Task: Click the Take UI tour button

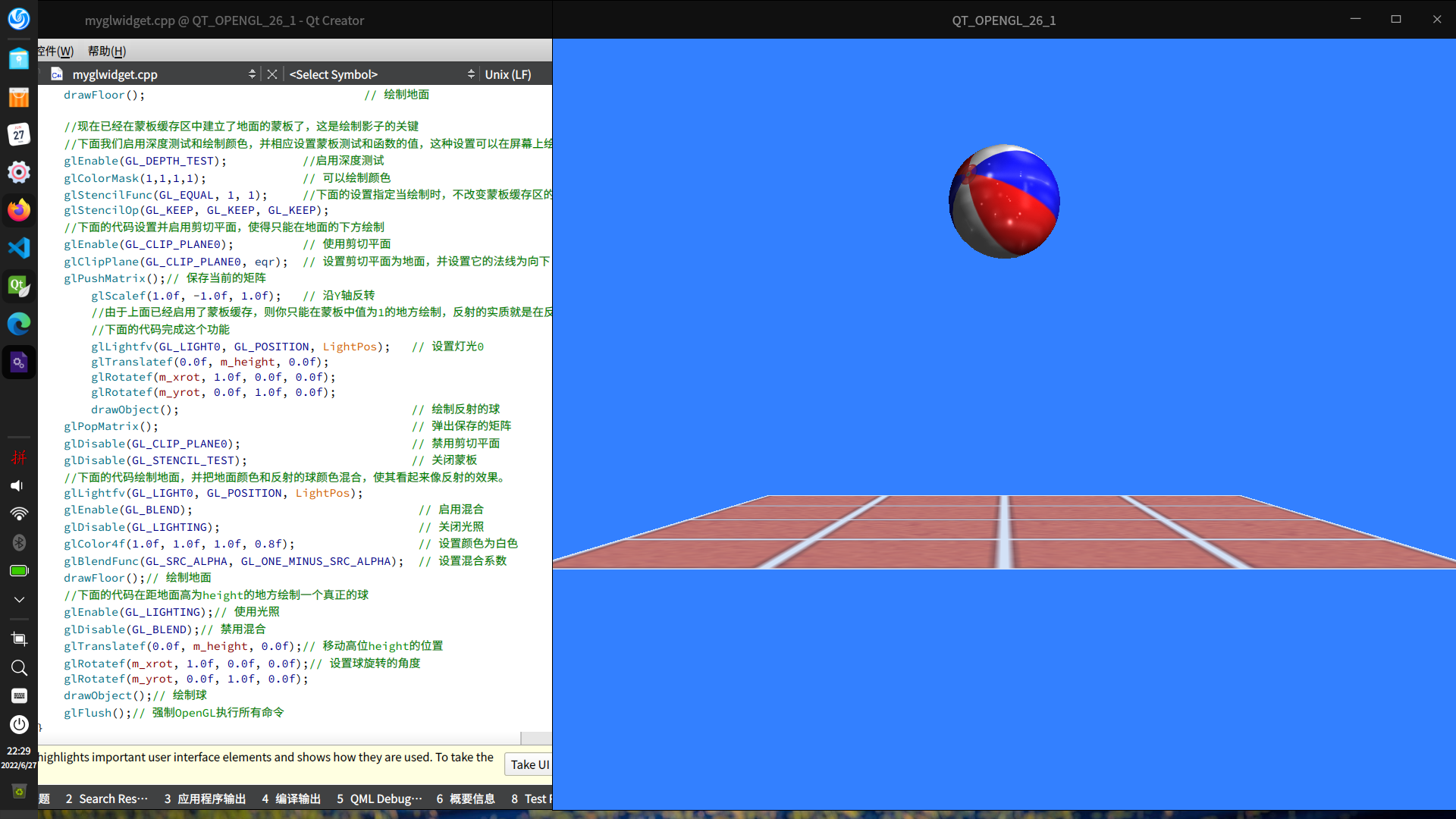Action: click(529, 764)
